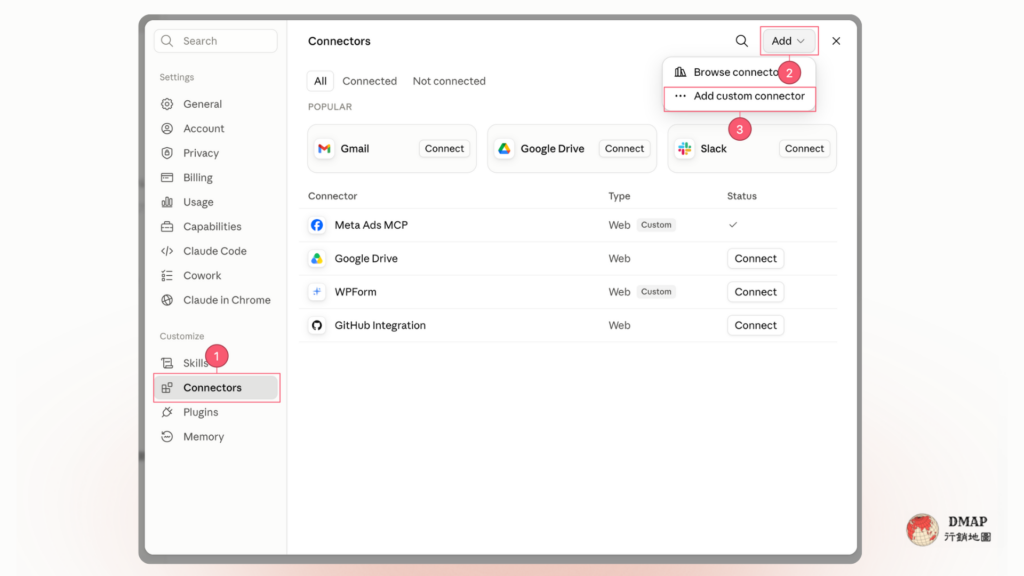Open Plugins settings
This screenshot has width=1024, height=576.
(200, 412)
